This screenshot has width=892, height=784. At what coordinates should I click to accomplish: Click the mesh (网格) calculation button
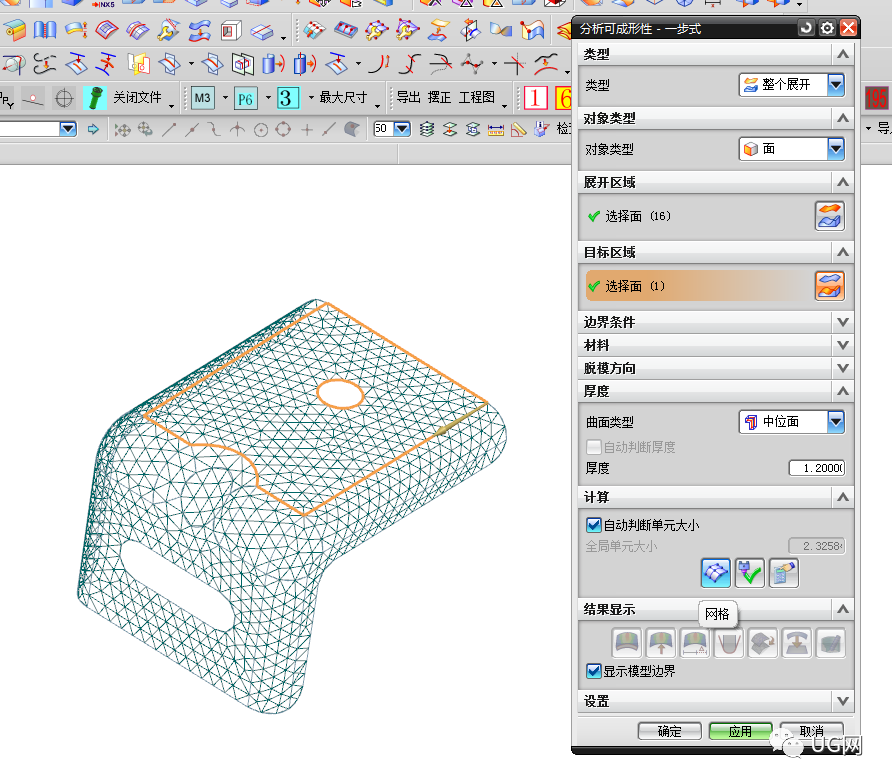(x=716, y=572)
